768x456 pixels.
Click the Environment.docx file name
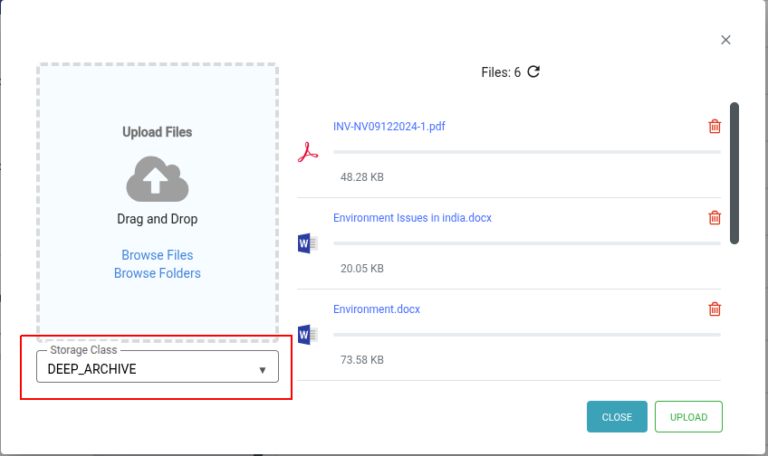pyautogui.click(x=377, y=309)
